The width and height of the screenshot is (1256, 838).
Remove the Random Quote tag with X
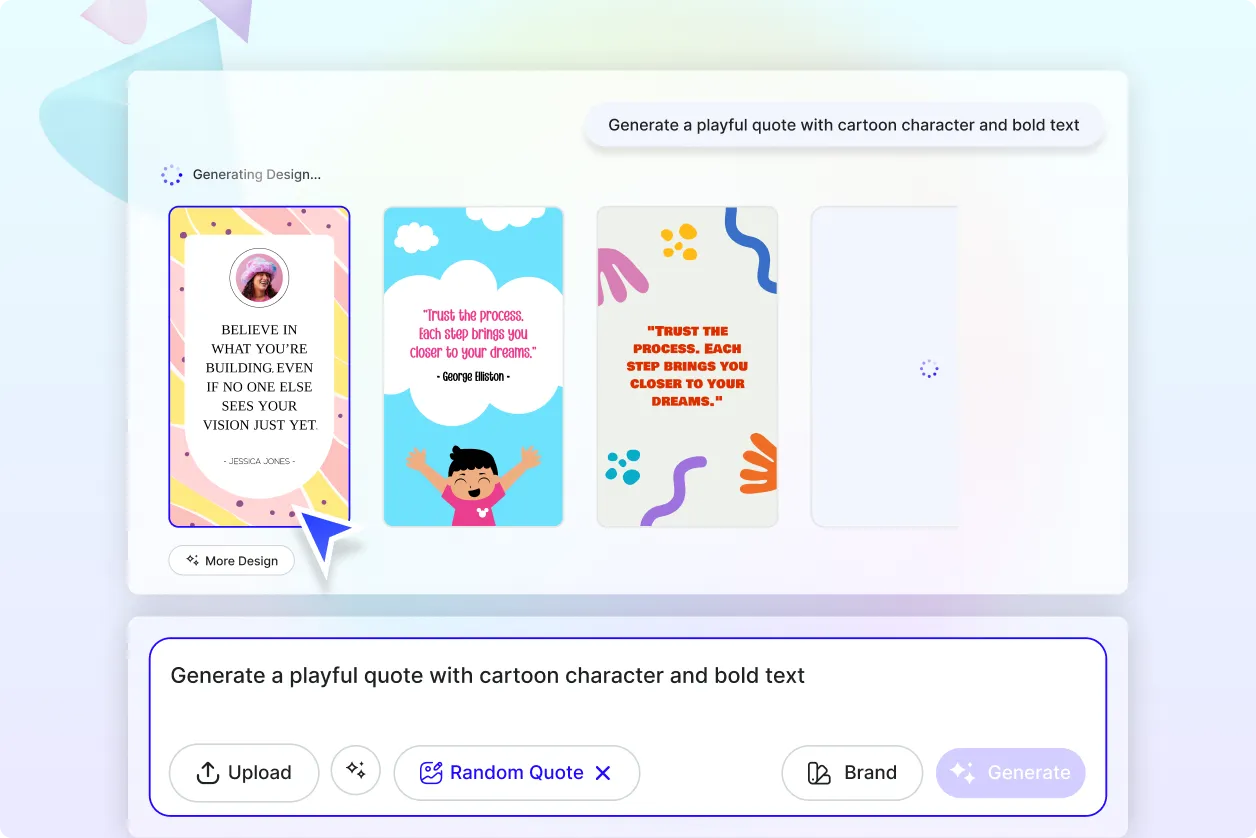[x=603, y=773]
